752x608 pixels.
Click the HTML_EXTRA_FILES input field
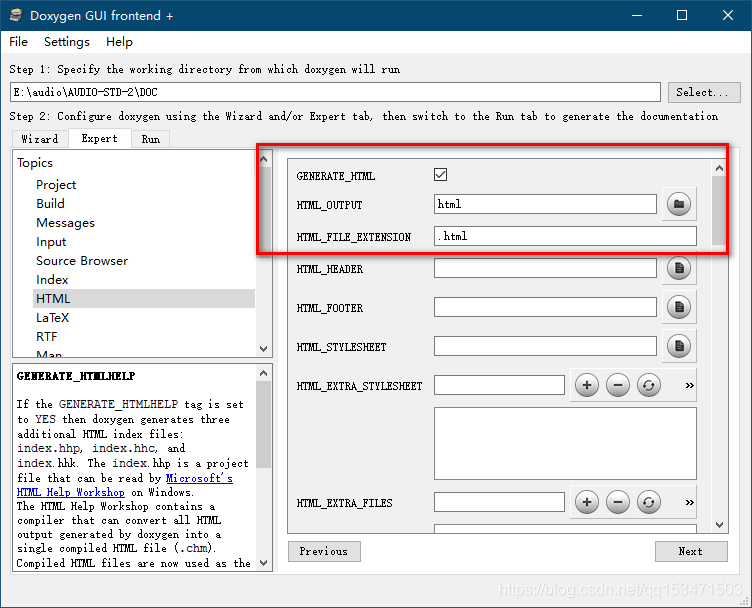[x=499, y=502]
